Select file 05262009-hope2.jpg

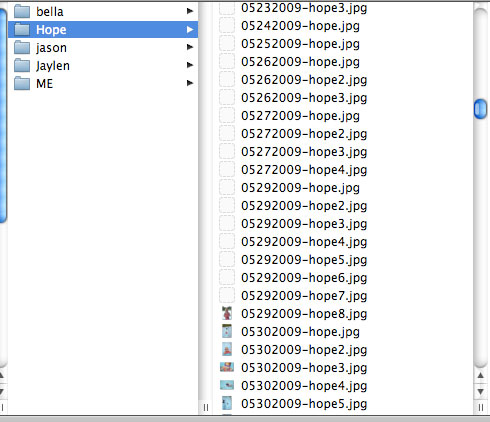[x=304, y=80]
